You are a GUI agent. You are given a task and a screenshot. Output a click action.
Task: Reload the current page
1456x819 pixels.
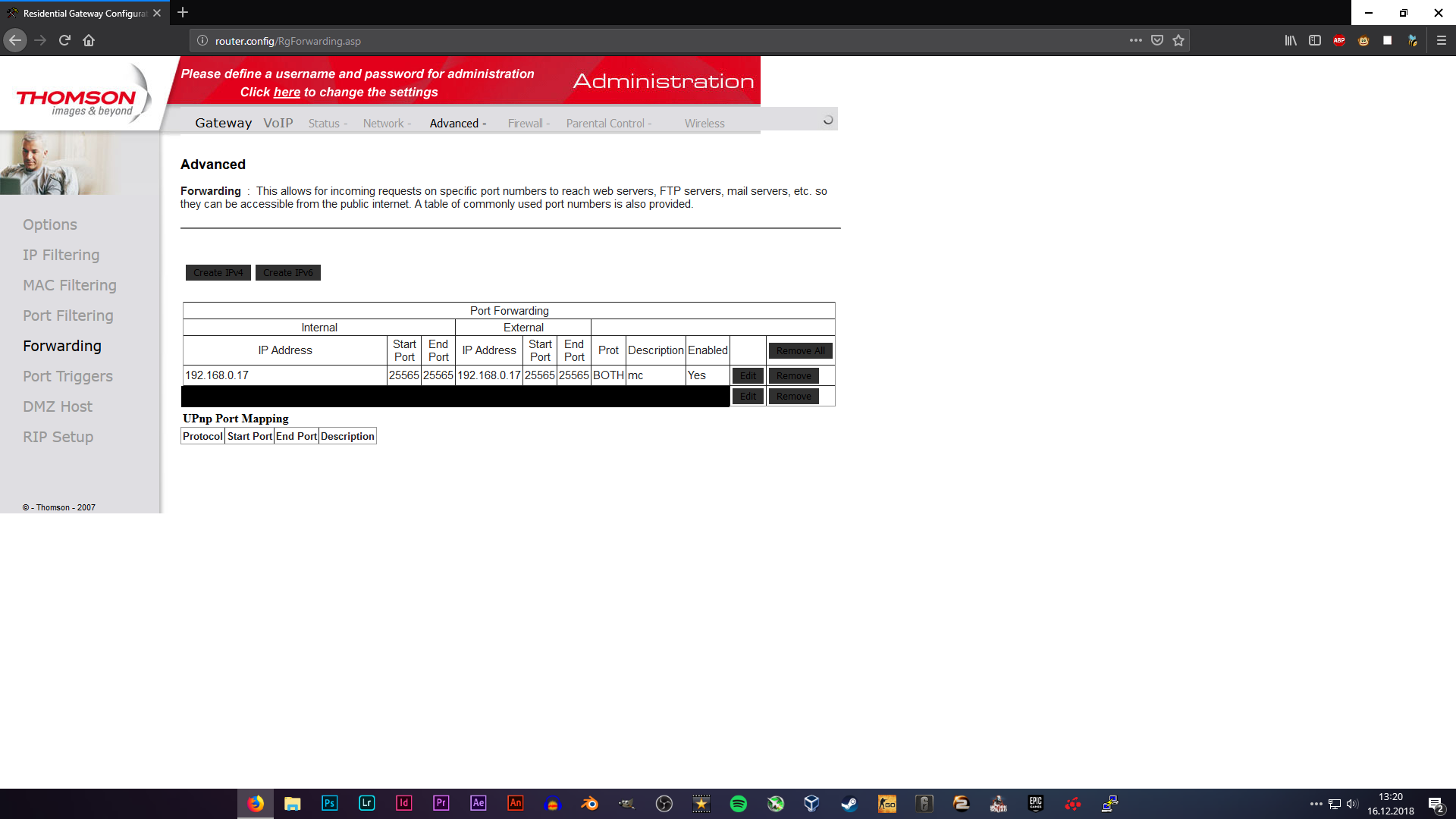64,41
